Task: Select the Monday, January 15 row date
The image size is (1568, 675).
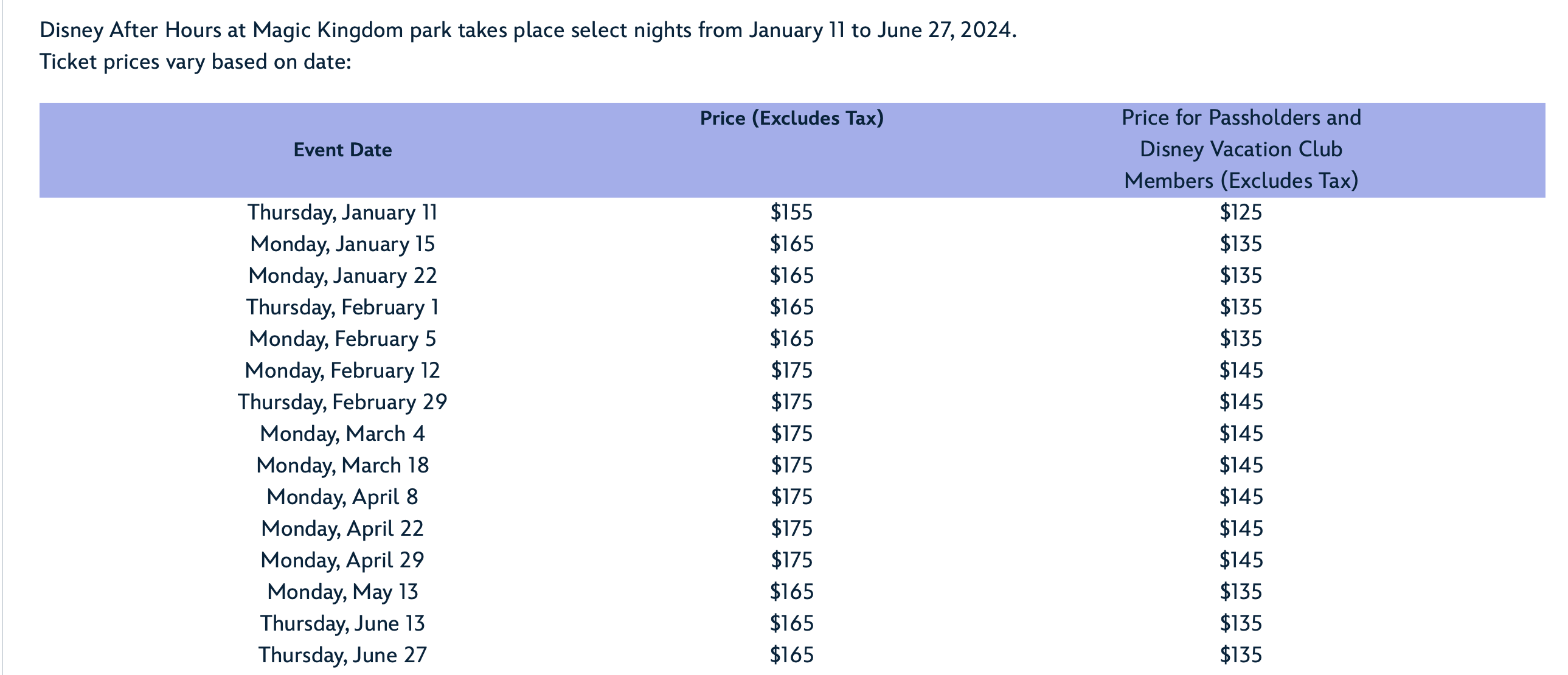Action: [342, 244]
